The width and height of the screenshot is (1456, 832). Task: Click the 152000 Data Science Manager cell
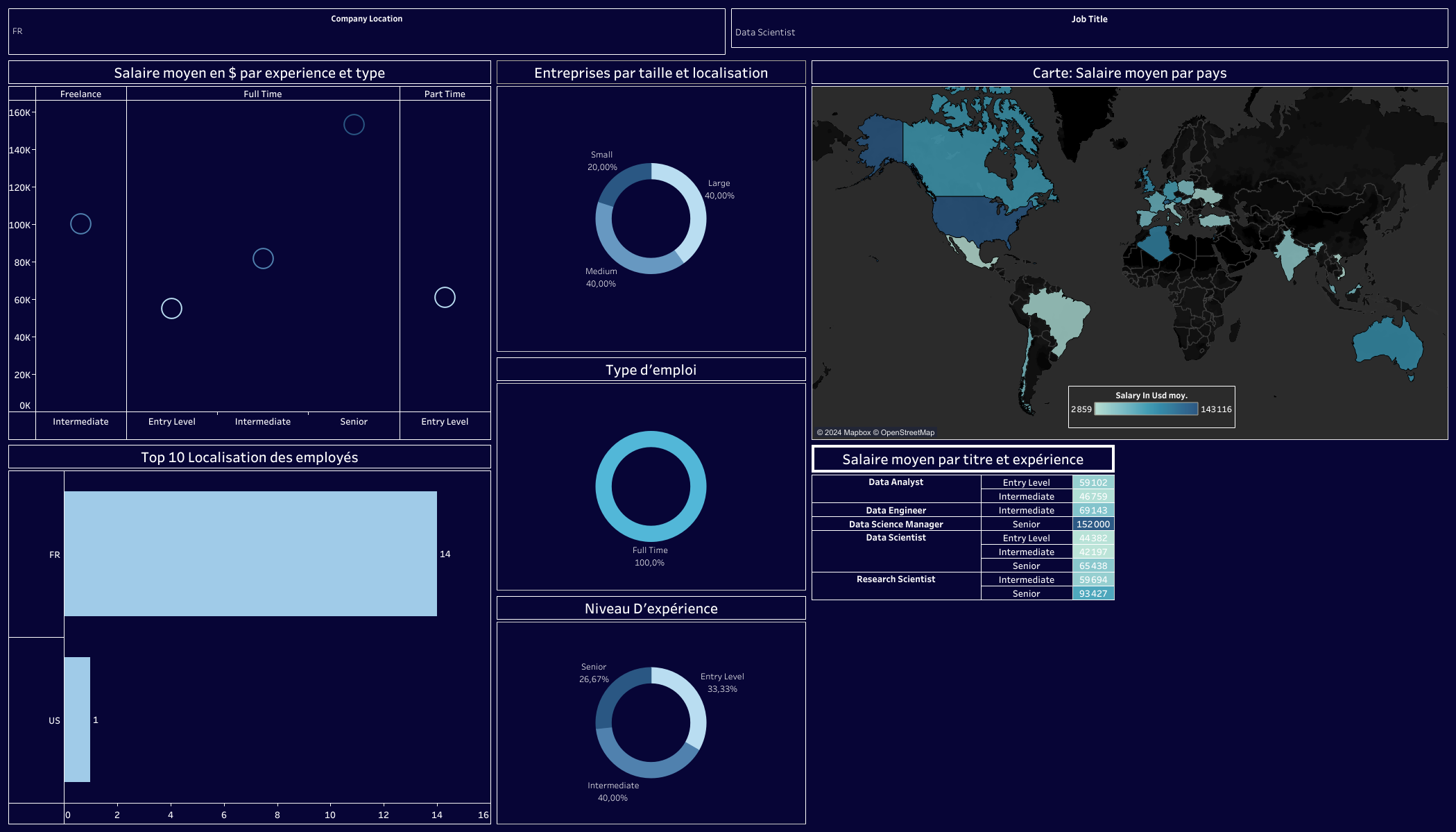pos(1093,524)
